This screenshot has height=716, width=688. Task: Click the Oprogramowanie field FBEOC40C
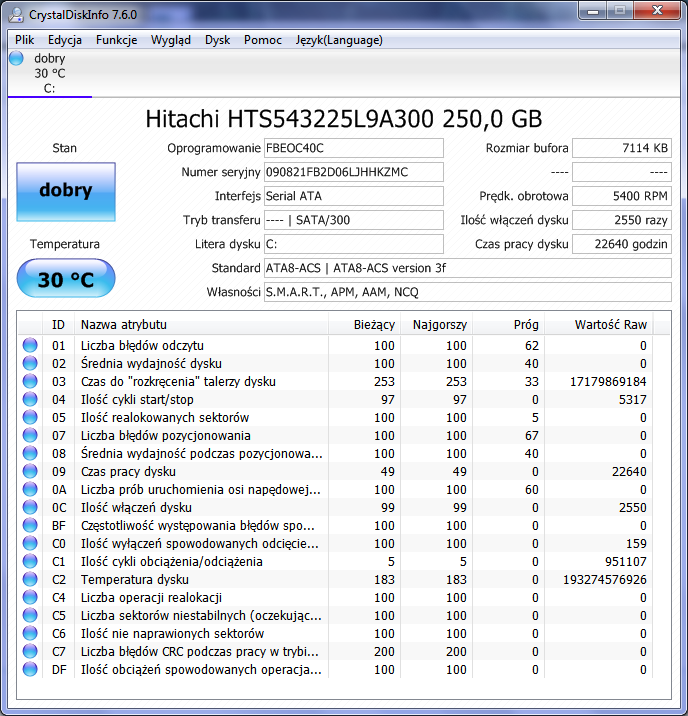(354, 148)
